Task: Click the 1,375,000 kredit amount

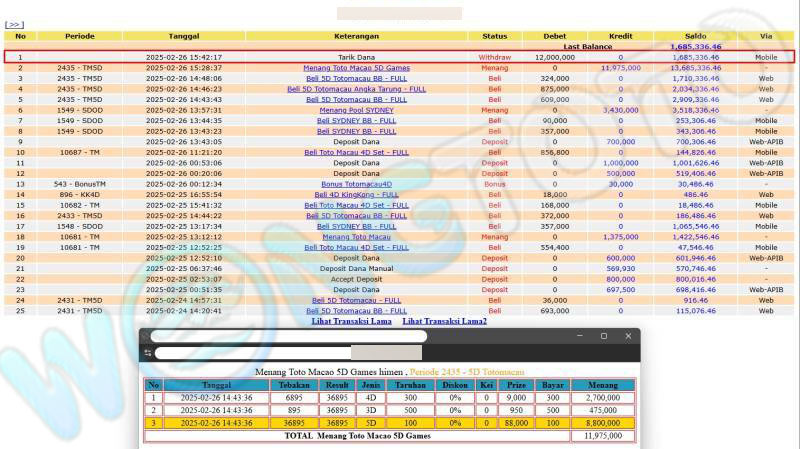Action: [620, 237]
